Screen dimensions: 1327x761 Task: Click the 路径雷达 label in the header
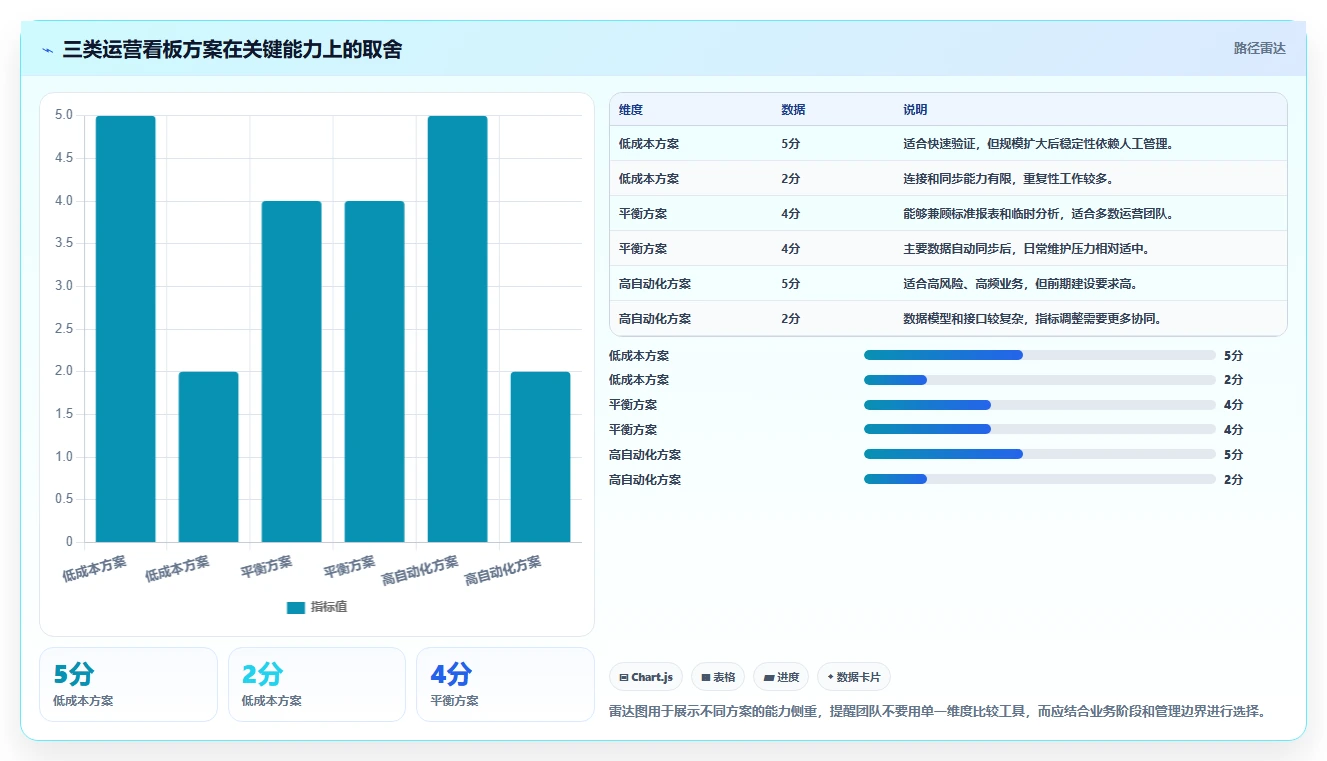[1259, 48]
